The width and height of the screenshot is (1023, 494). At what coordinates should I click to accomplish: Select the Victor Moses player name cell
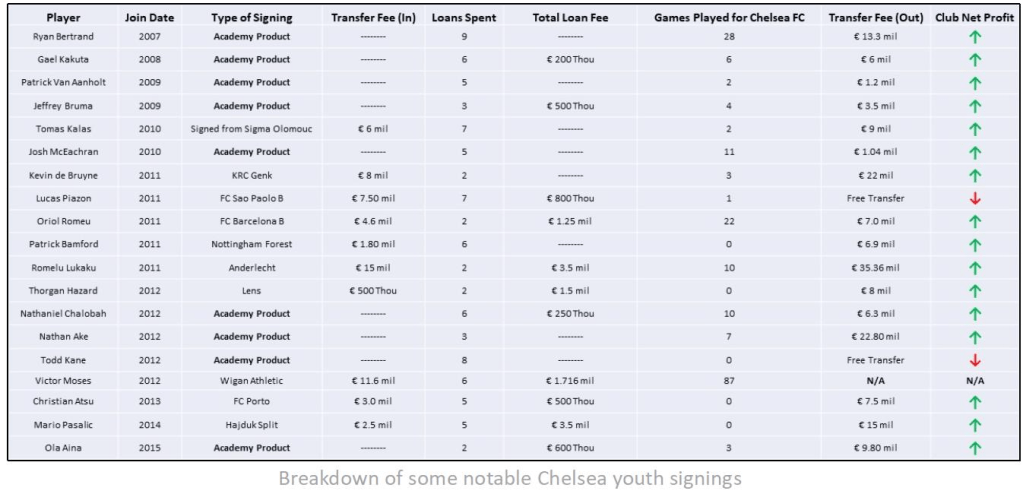[x=64, y=380]
